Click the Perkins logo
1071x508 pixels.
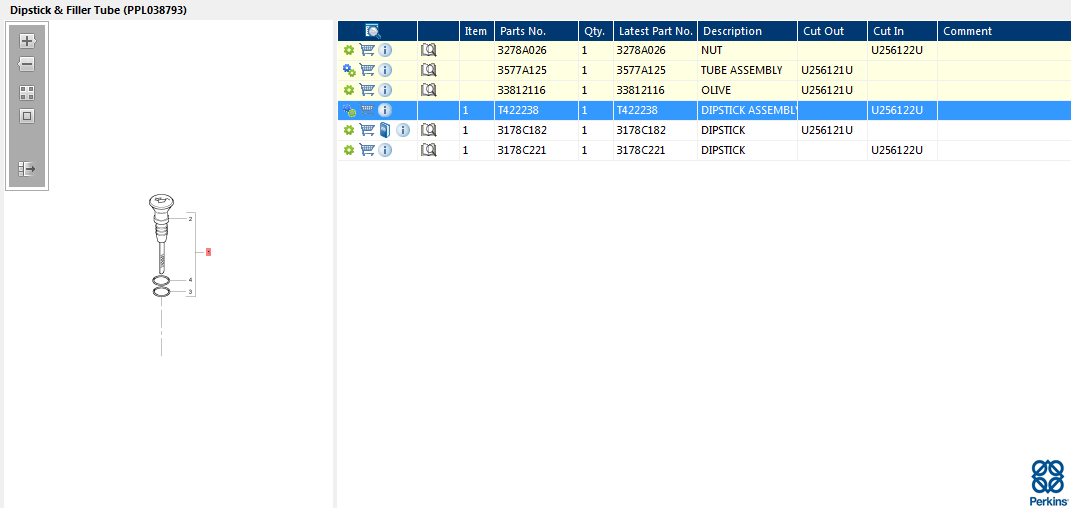pyautogui.click(x=1047, y=482)
